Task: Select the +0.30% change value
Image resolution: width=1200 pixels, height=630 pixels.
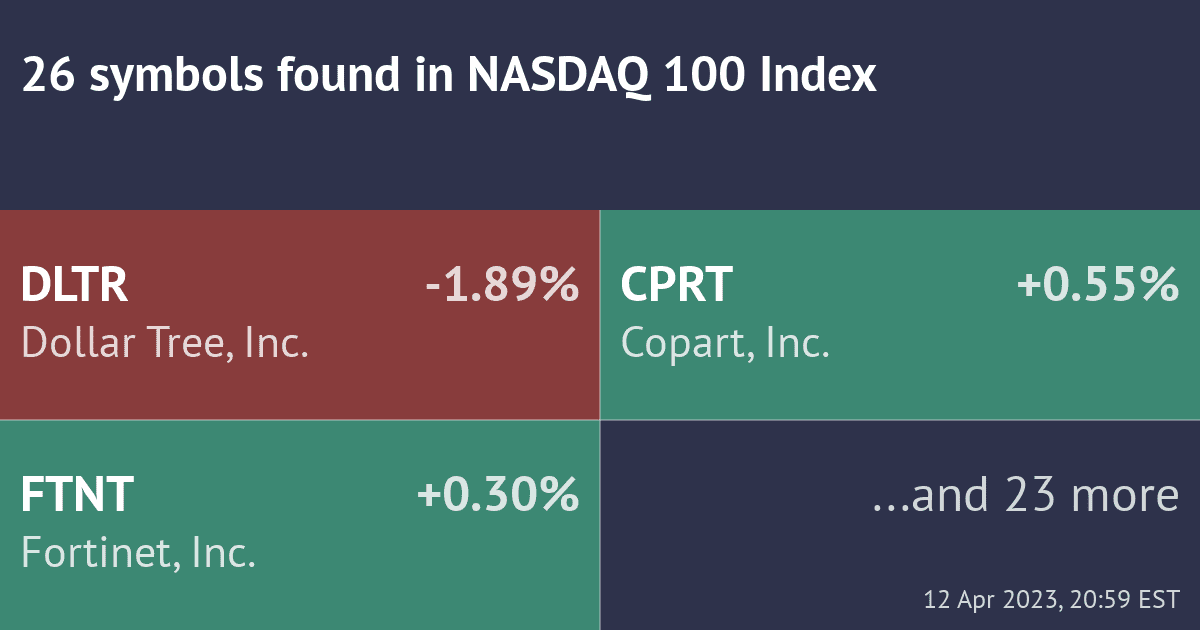Action: (x=498, y=495)
